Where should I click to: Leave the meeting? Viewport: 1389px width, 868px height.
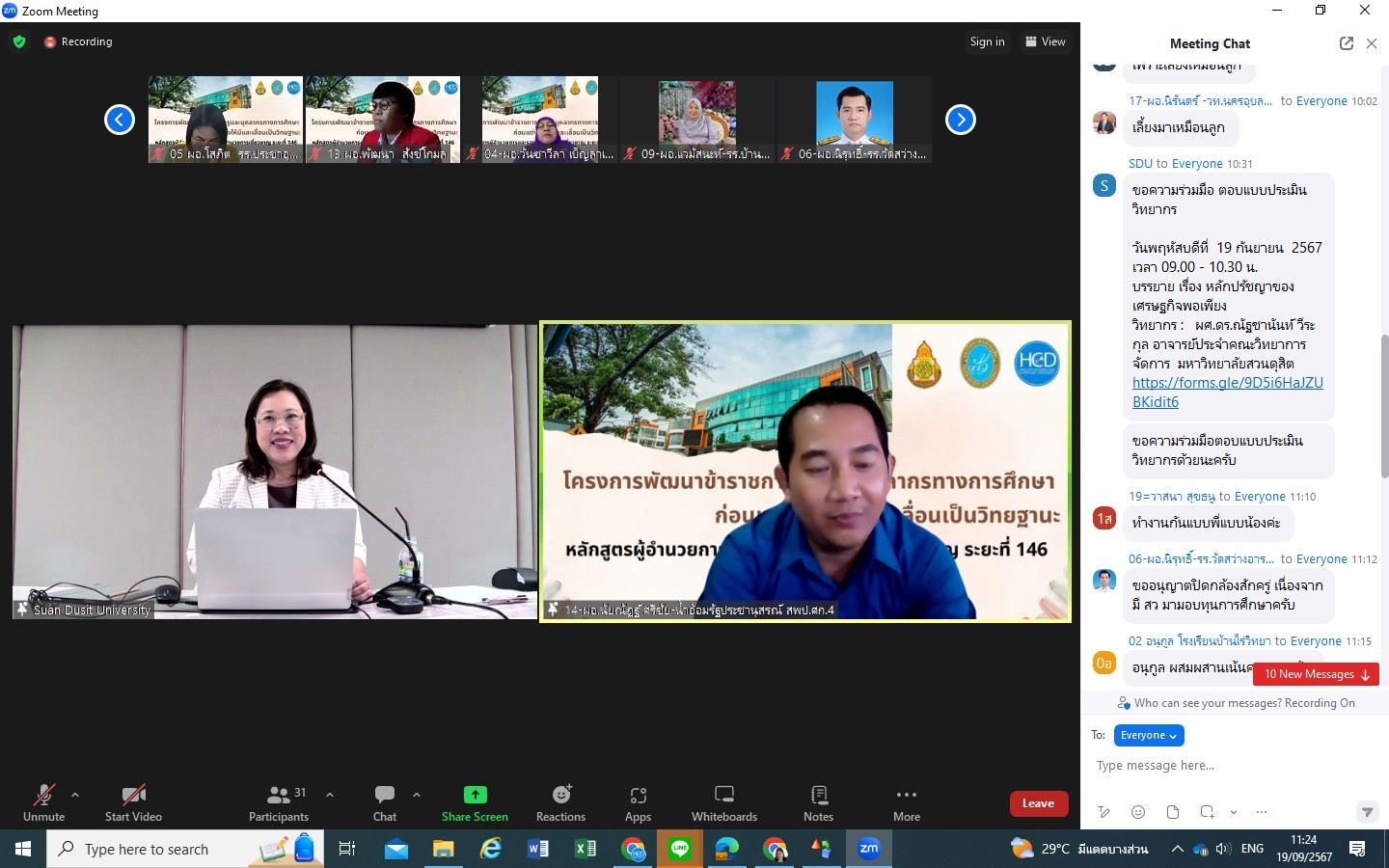point(1039,803)
